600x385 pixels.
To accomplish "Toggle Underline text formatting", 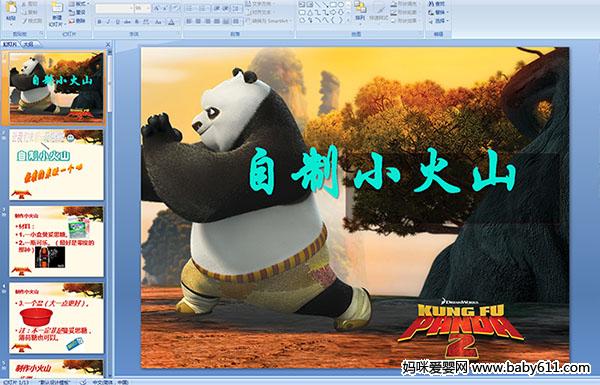I will point(117,22).
